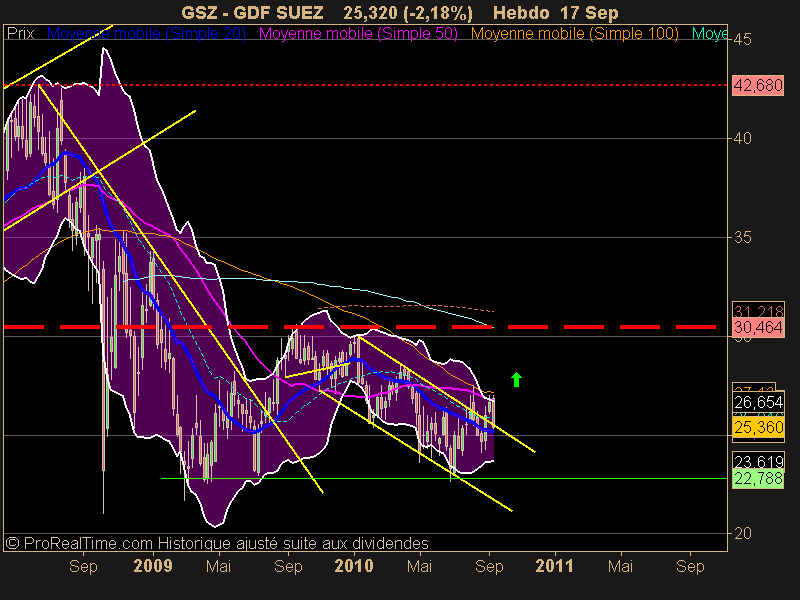
Task: Click the 20 price axis value
Action: click(743, 534)
